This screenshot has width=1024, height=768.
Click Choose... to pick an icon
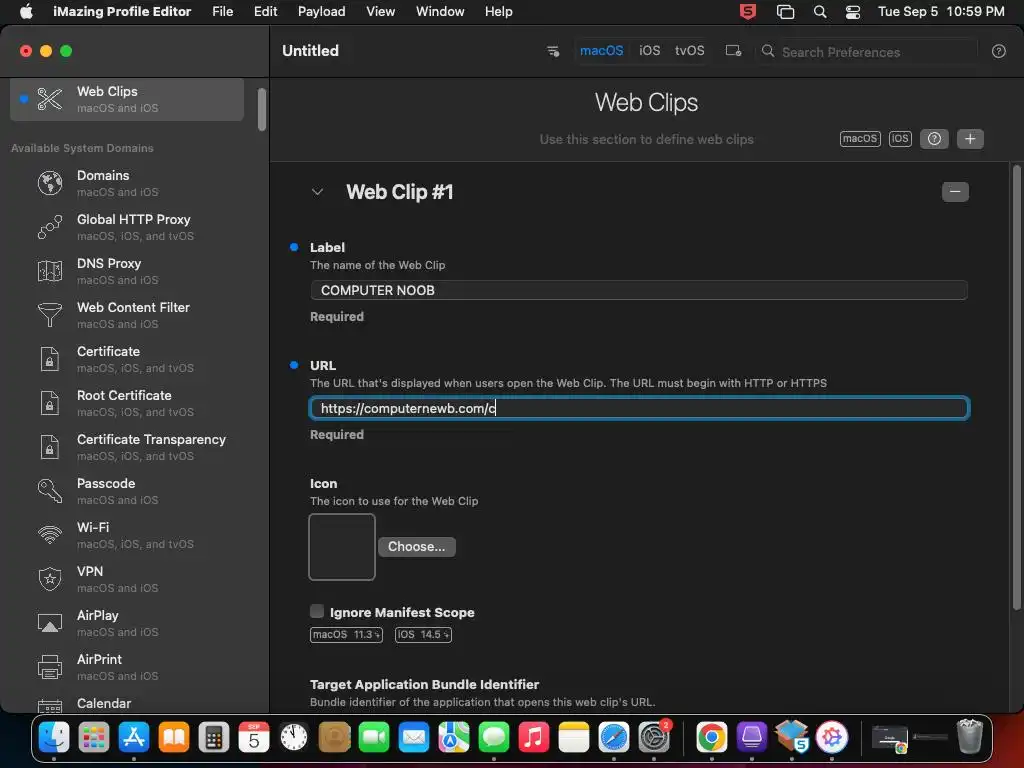417,547
